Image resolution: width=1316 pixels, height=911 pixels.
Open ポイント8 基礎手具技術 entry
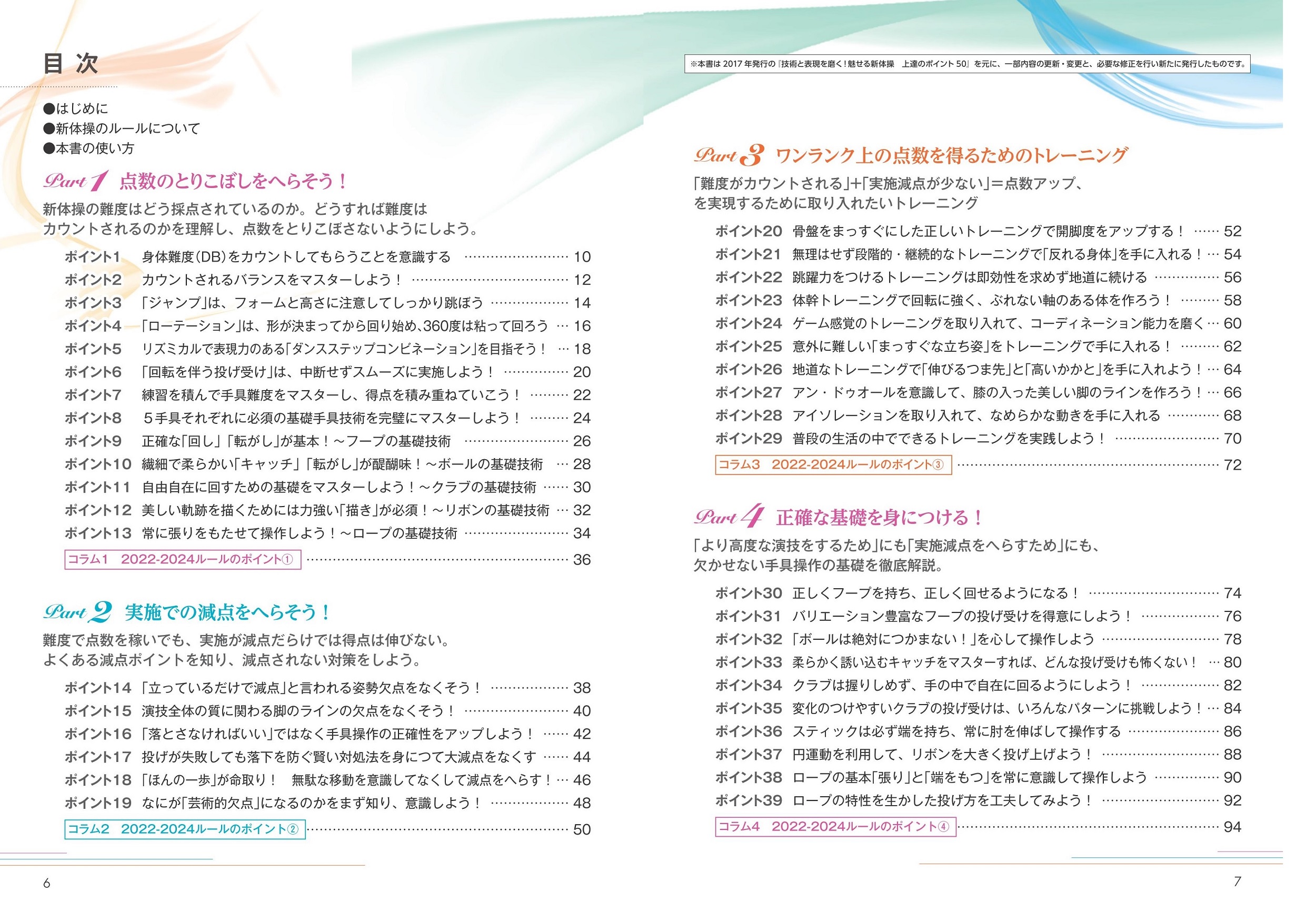point(327,418)
